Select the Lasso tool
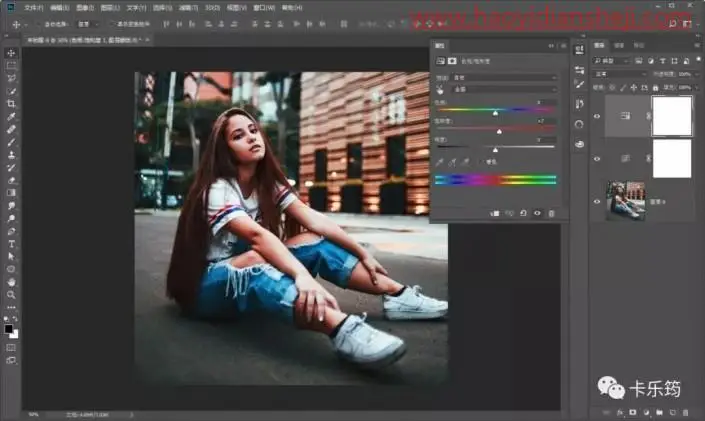 [x=11, y=78]
